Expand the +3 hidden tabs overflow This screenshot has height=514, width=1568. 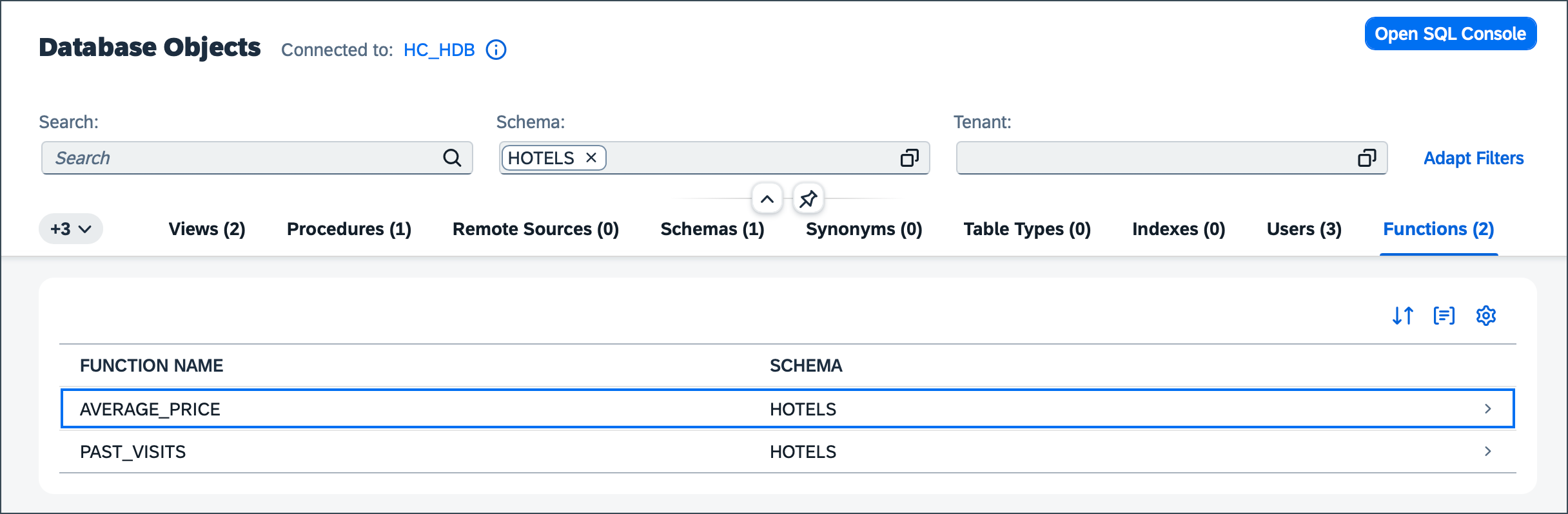(71, 229)
